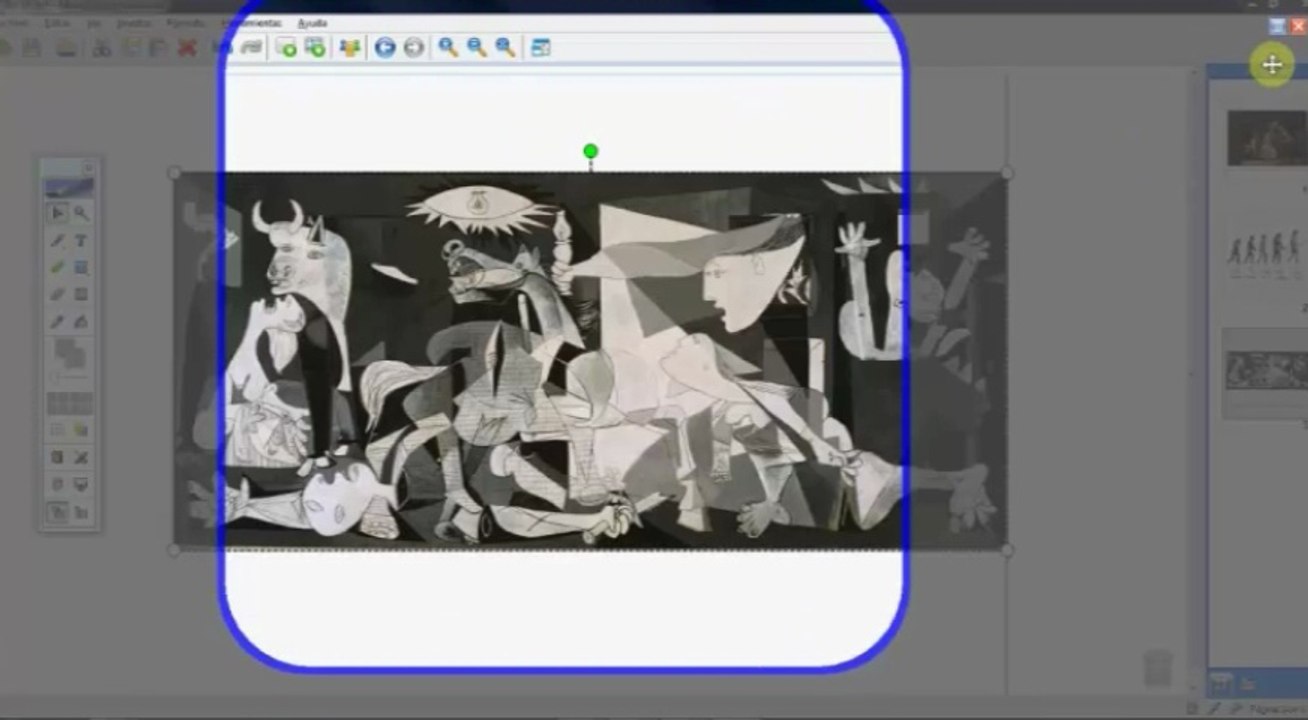Pick the magnifier tool in the floating toolbox
1308x720 pixels.
[81, 213]
